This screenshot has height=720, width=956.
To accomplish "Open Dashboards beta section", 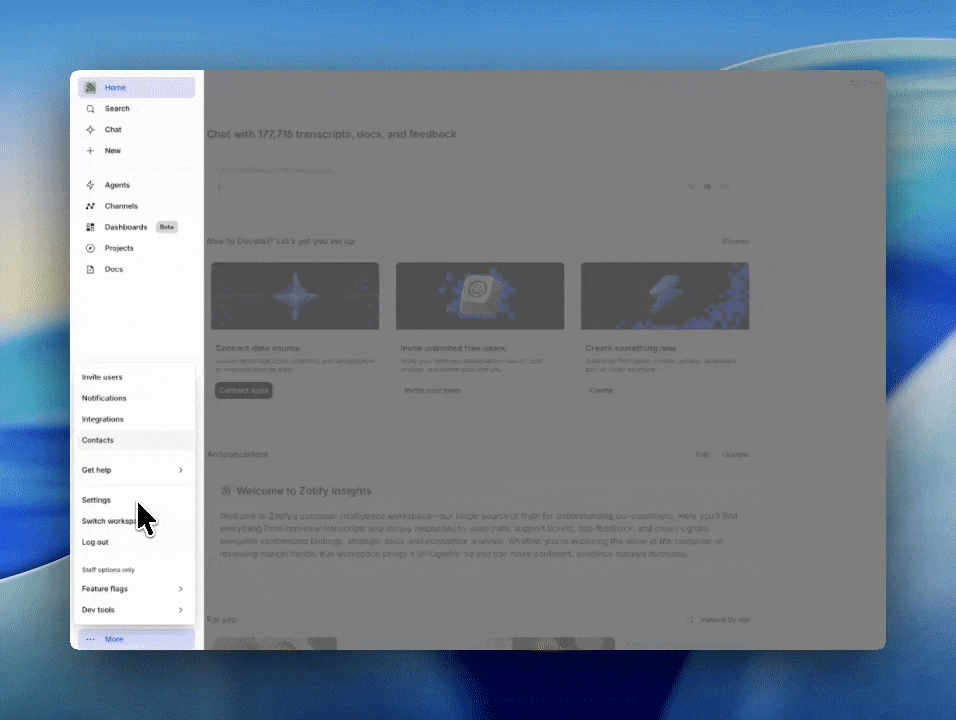I will (x=136, y=227).
